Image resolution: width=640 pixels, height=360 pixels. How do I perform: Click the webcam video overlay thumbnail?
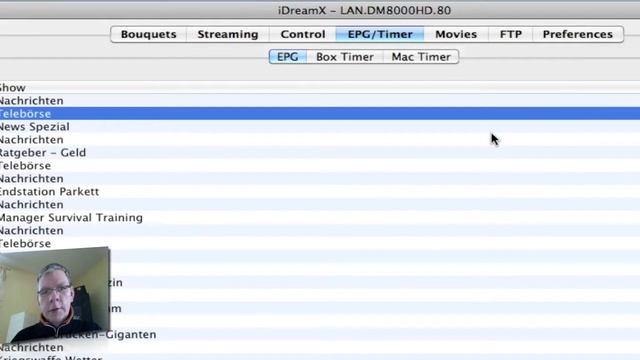(x=55, y=295)
